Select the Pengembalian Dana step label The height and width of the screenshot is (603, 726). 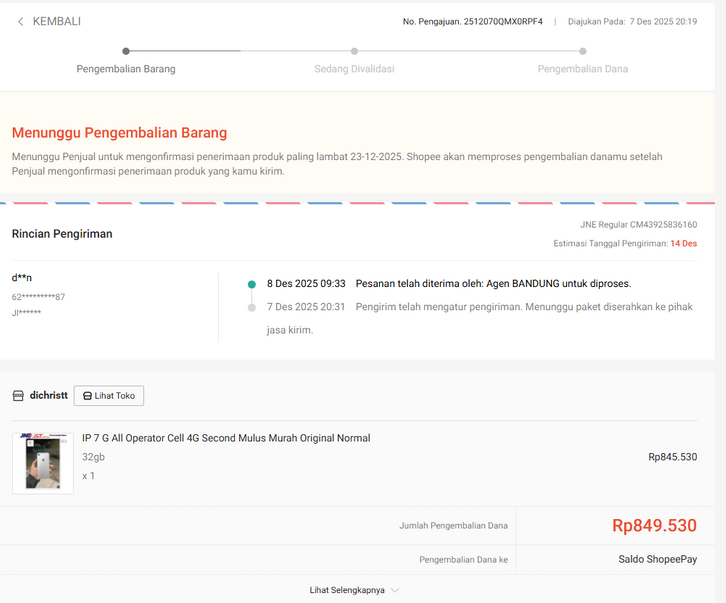point(582,69)
